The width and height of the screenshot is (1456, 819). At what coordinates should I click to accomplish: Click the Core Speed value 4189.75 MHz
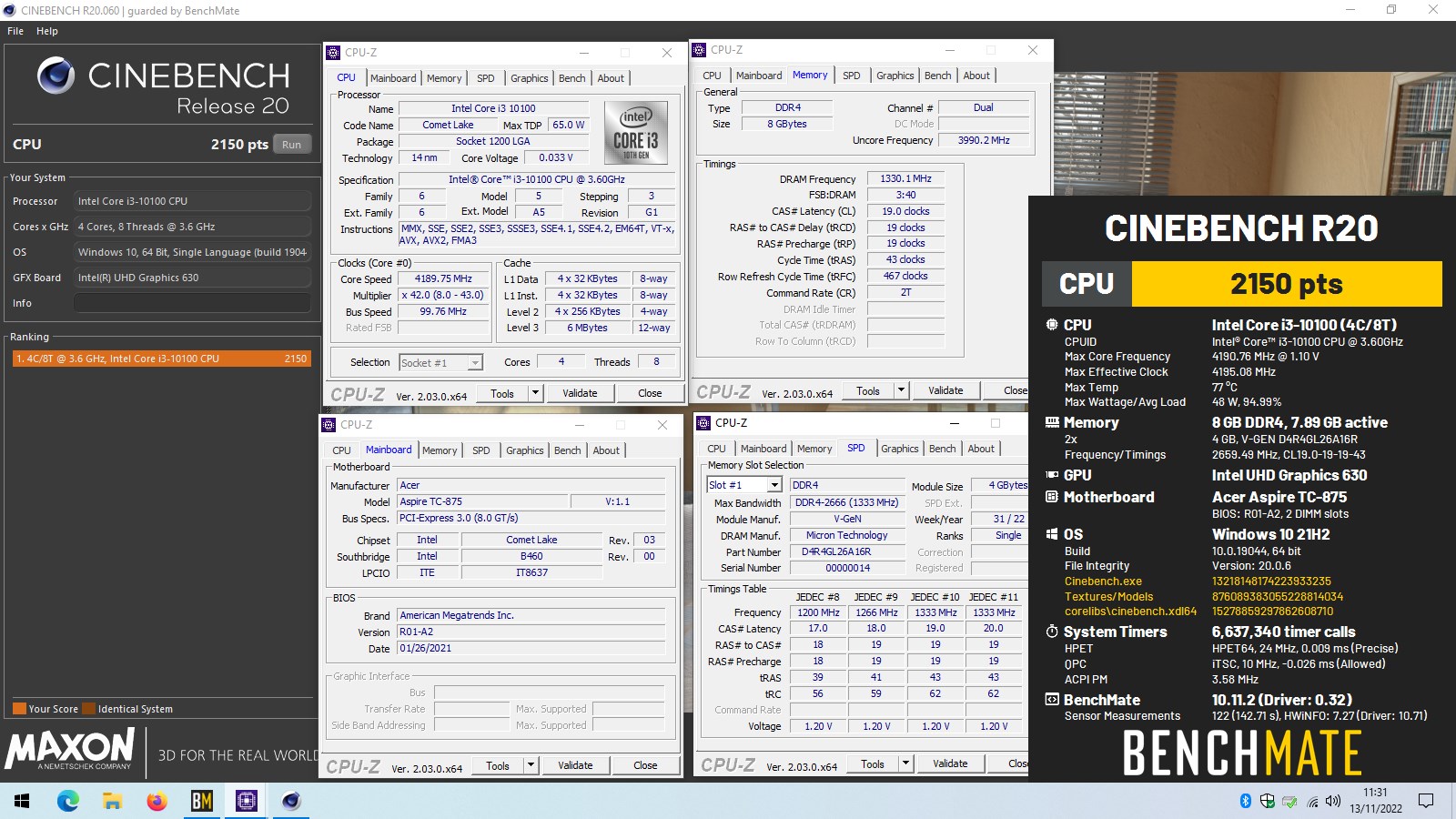coord(443,278)
